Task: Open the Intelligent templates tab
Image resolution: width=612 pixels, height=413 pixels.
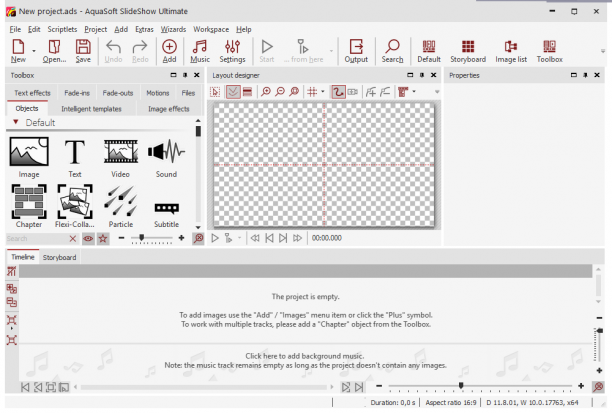Action: (91, 109)
